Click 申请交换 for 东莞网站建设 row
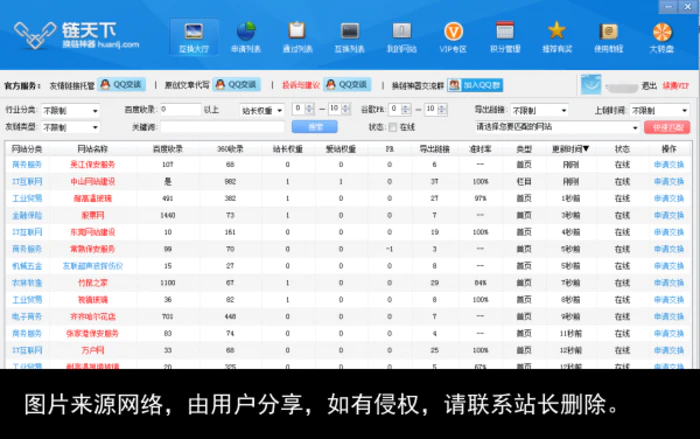This screenshot has width=700, height=439. click(x=669, y=232)
